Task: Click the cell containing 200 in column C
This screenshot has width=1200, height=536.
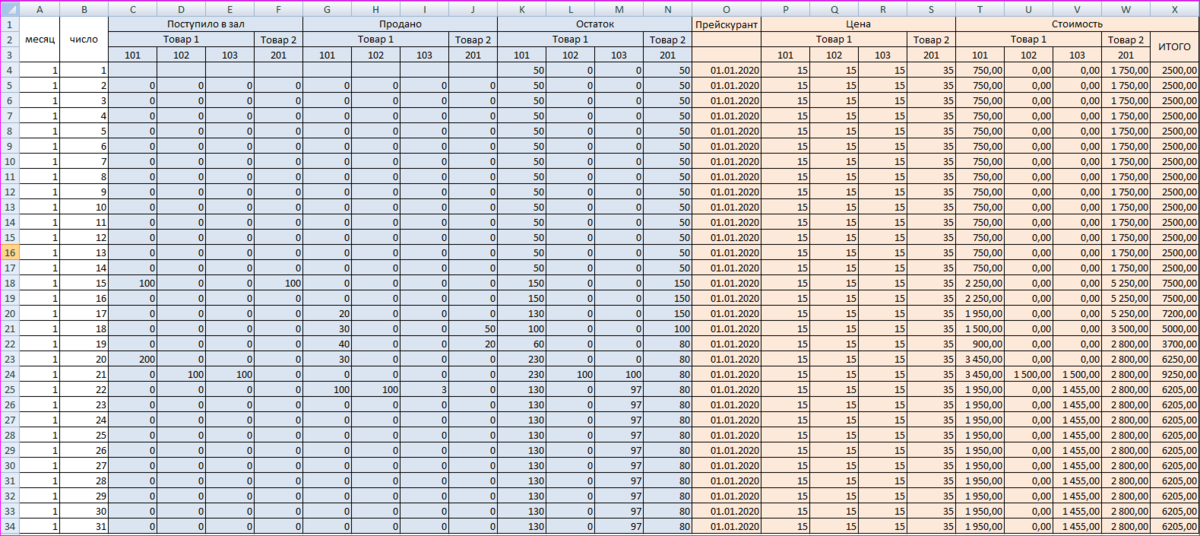Action: (x=132, y=359)
